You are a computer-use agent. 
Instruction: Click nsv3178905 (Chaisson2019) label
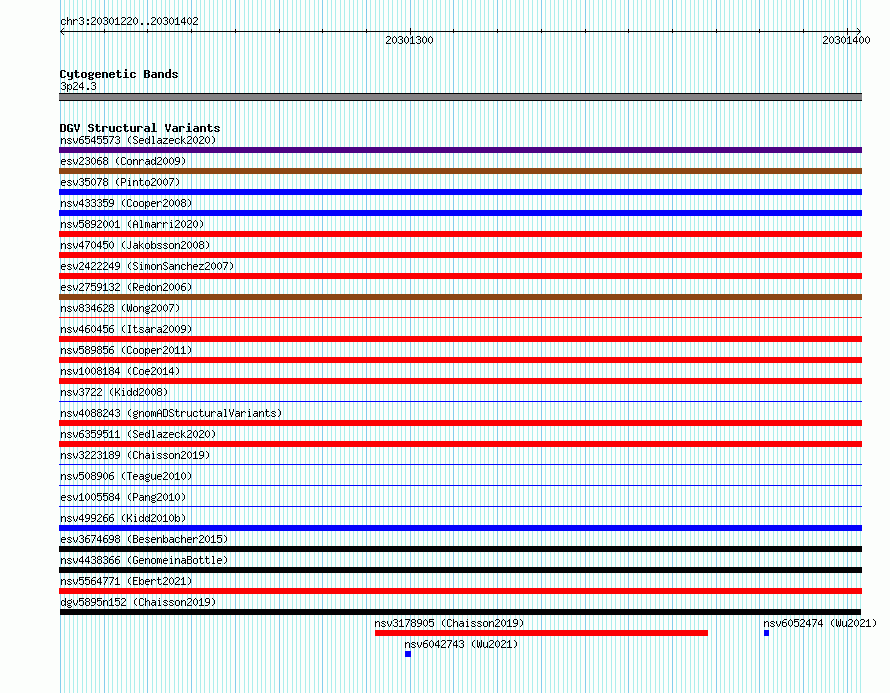point(449,623)
